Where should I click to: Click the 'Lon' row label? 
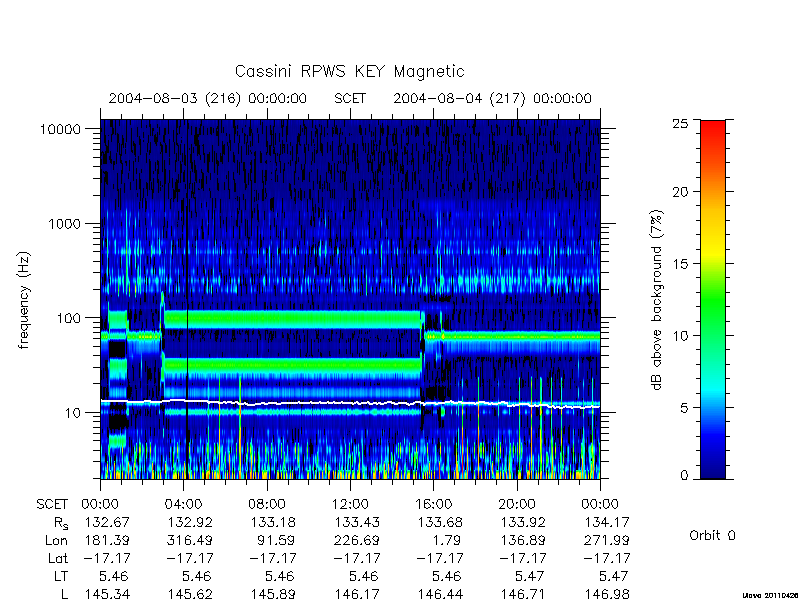tap(56, 540)
